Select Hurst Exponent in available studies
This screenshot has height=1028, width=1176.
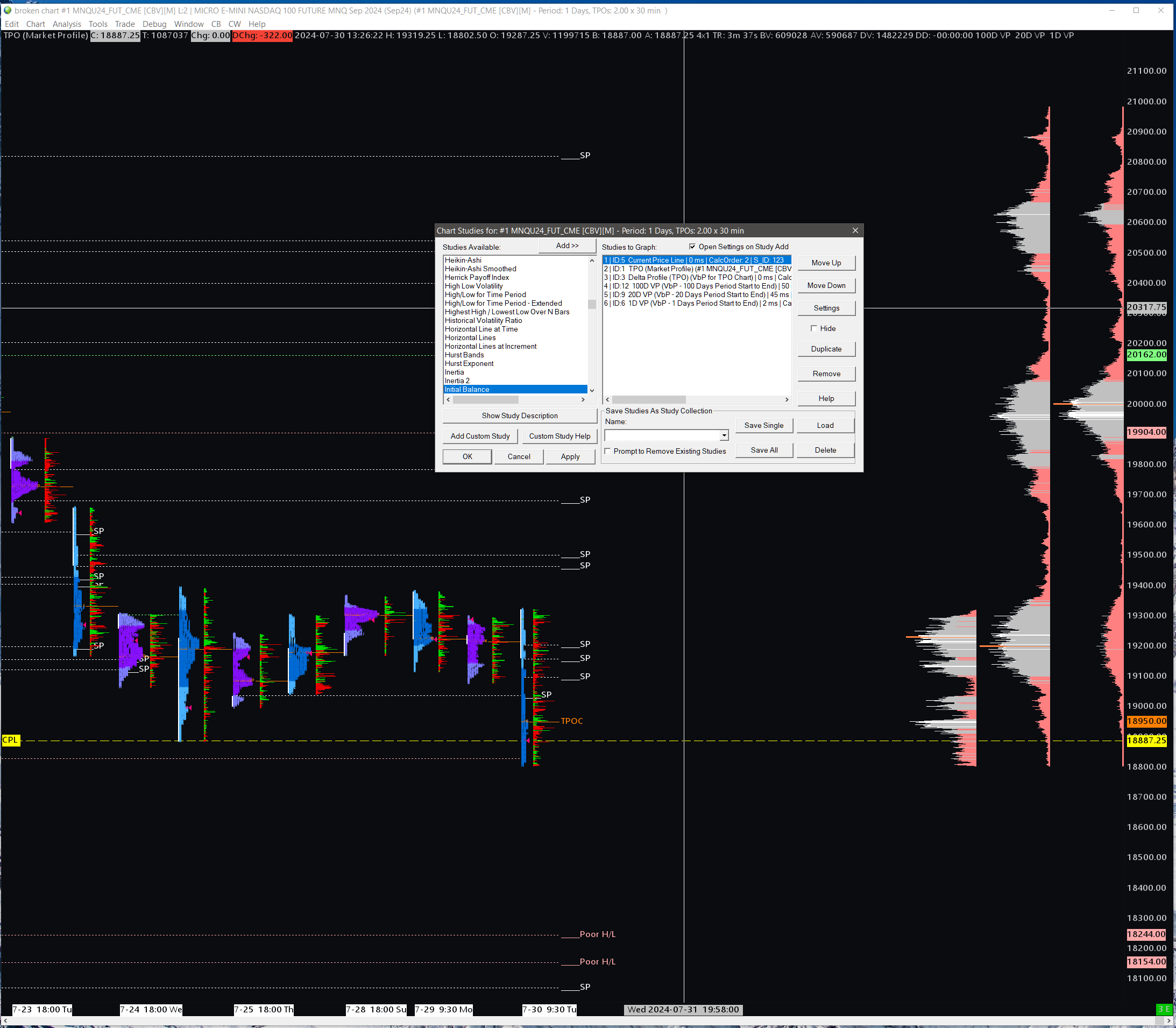[x=469, y=364]
